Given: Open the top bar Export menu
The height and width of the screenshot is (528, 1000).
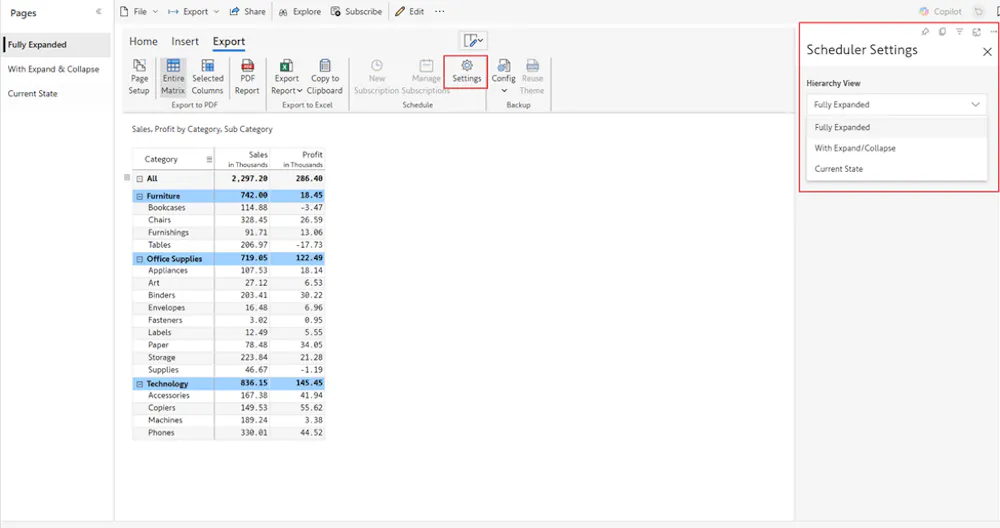Looking at the screenshot, I should tap(193, 11).
